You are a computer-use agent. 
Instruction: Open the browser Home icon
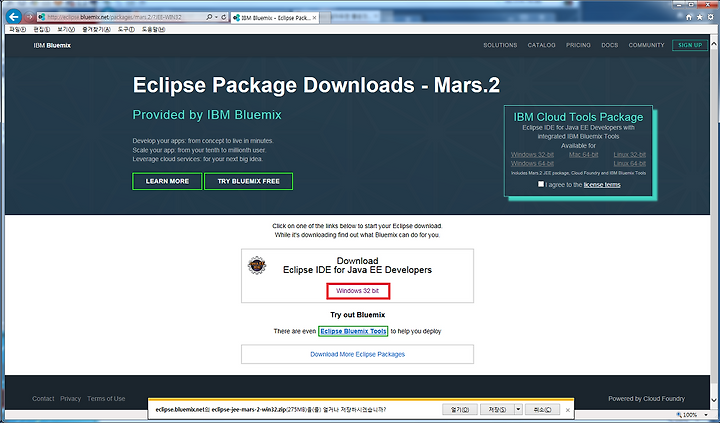(x=689, y=17)
